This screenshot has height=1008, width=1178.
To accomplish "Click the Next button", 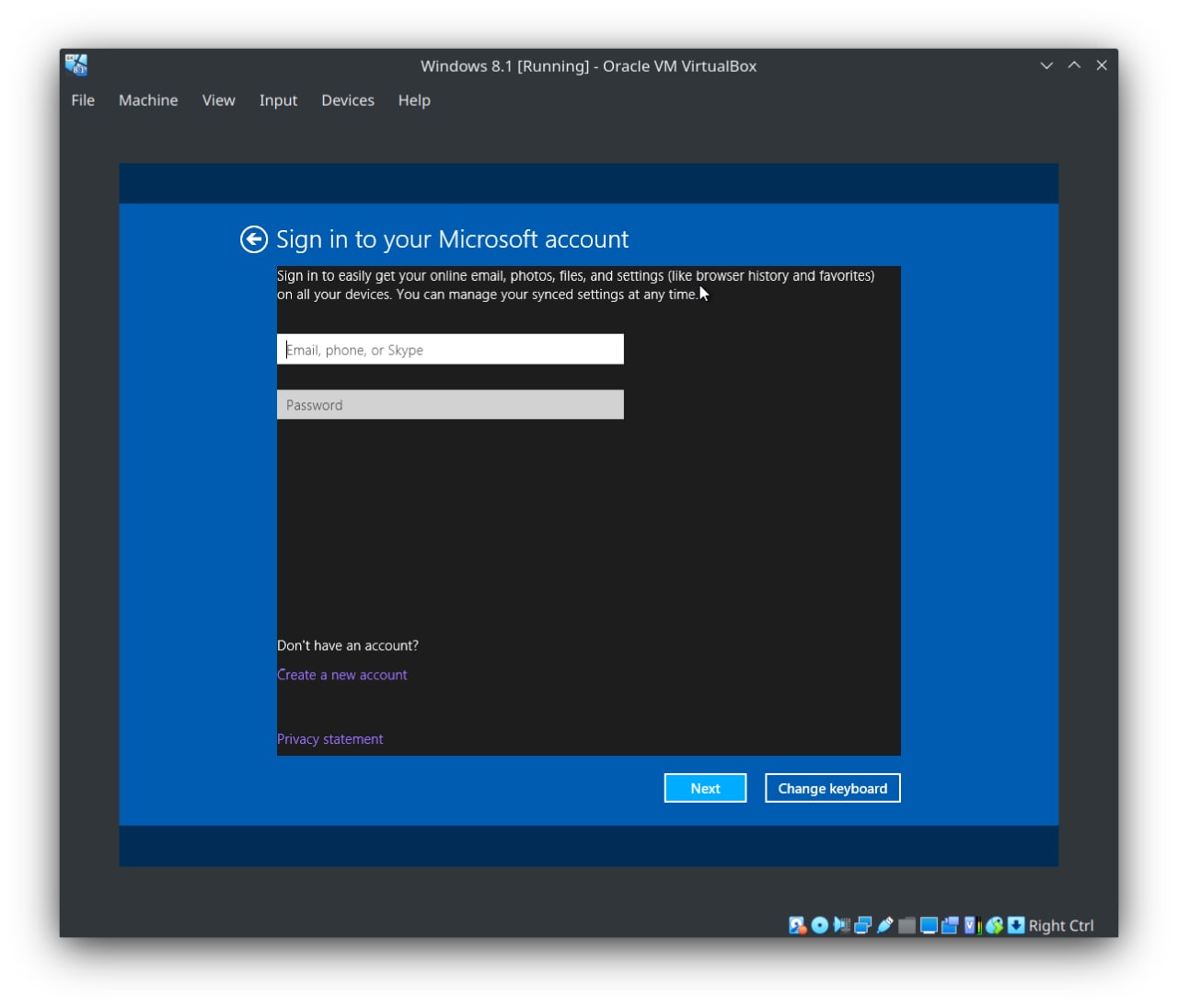I will [x=705, y=788].
